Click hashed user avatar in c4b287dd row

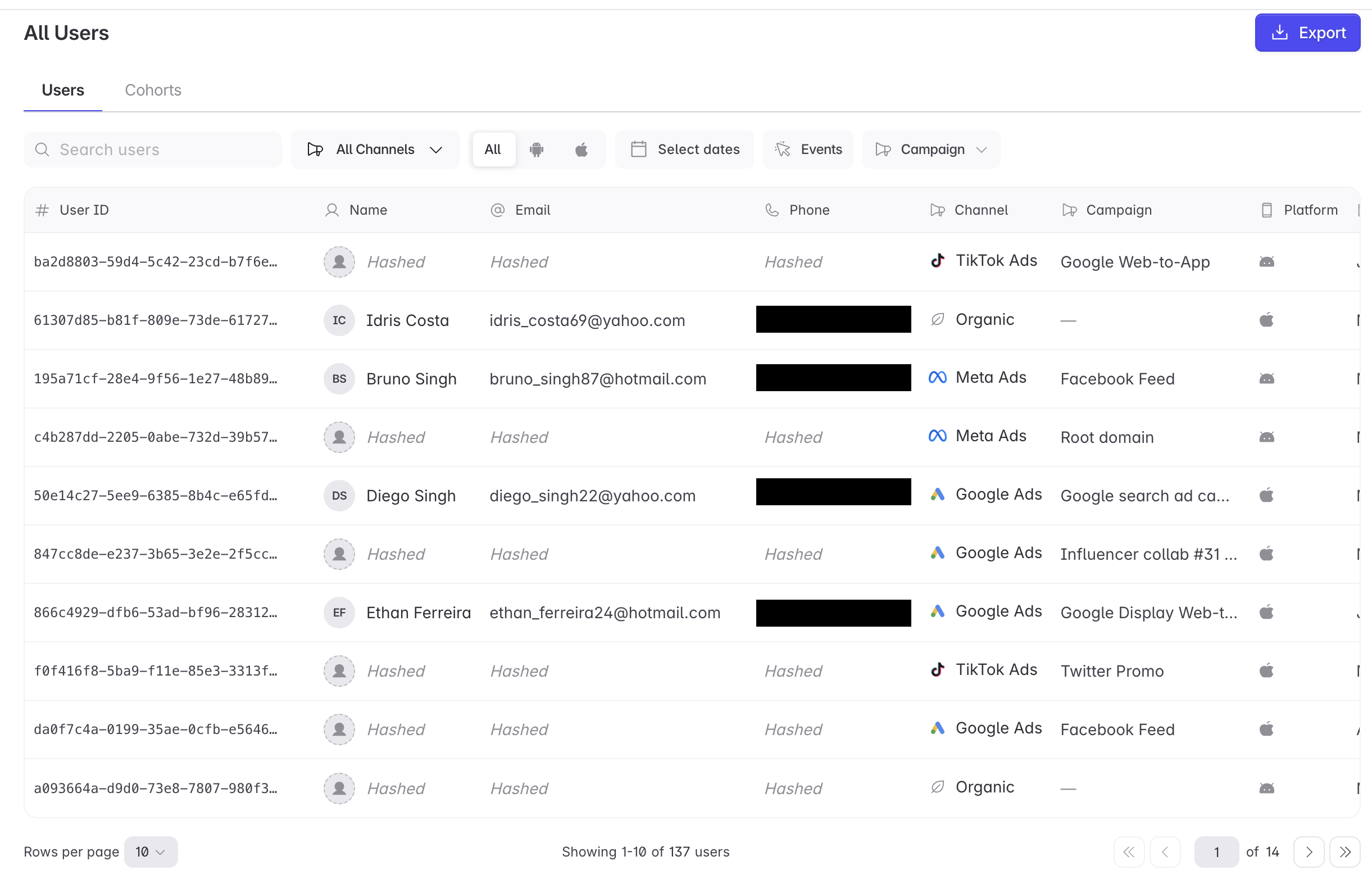pyautogui.click(x=339, y=437)
